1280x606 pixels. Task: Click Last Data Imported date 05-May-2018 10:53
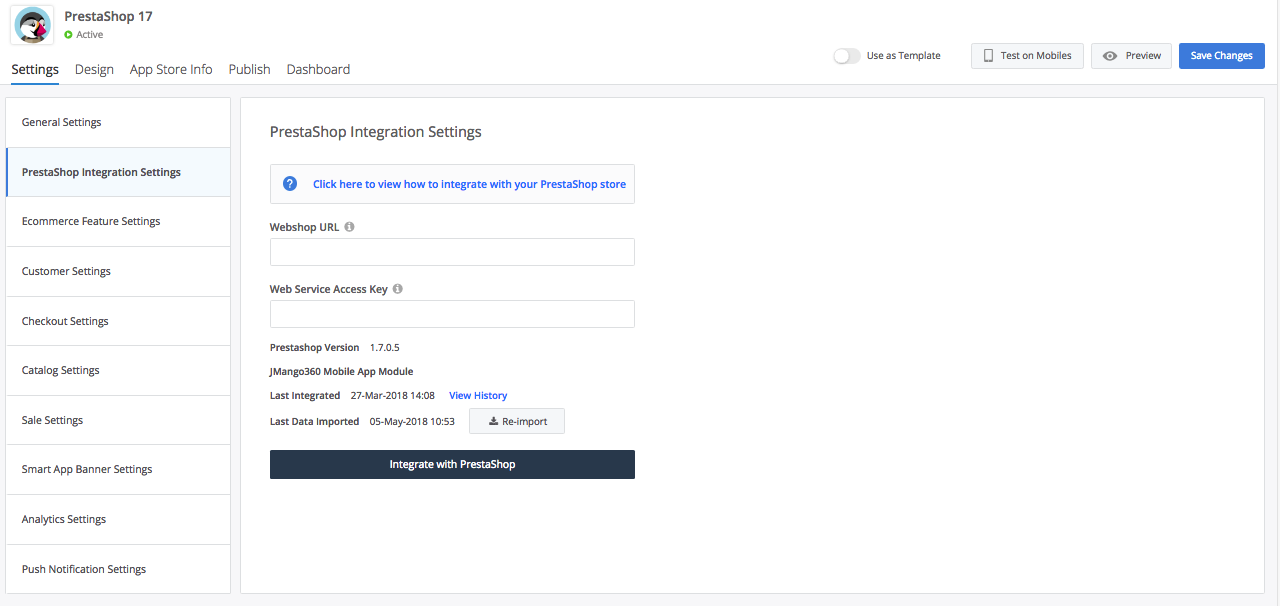(x=412, y=422)
